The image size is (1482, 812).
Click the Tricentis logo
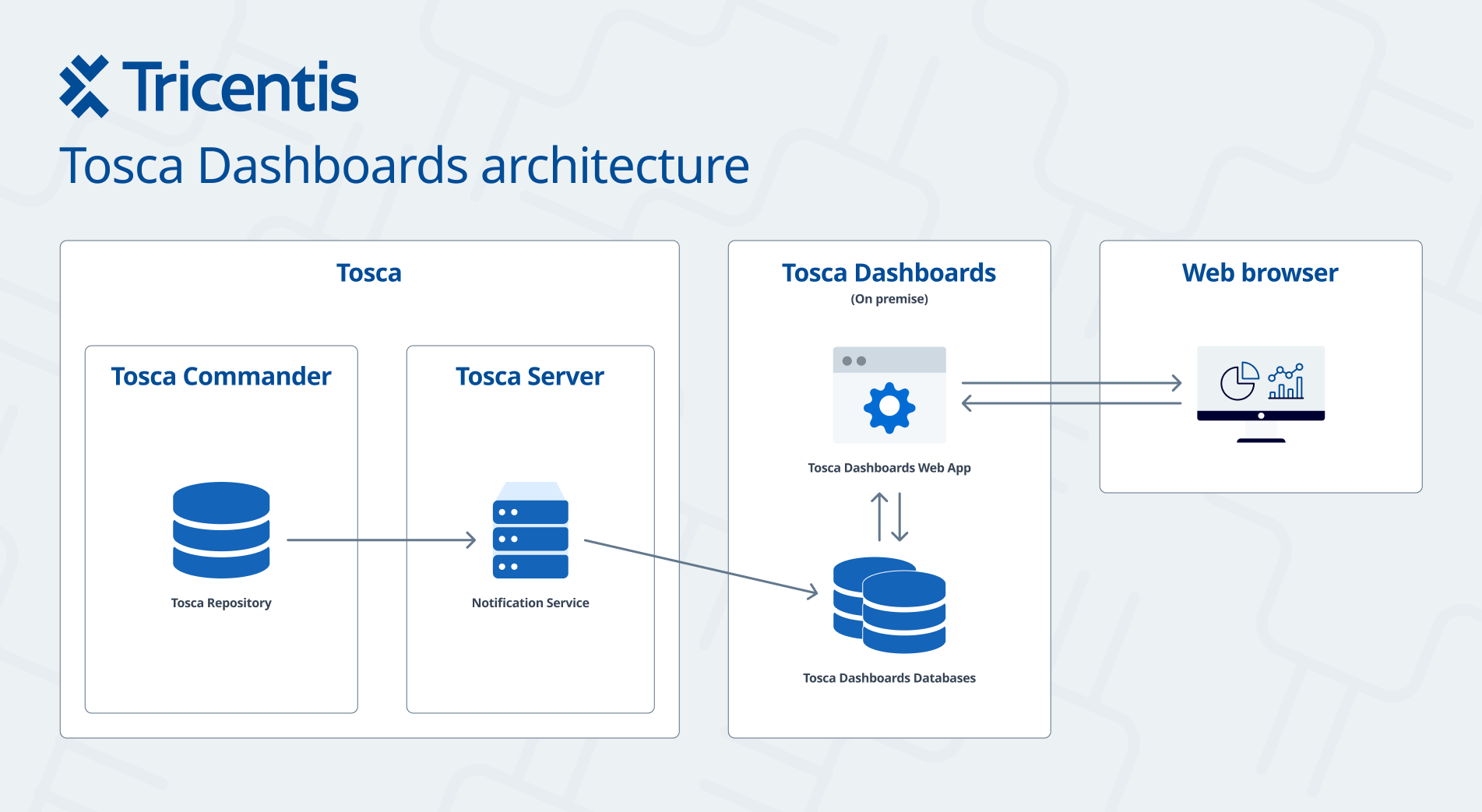pos(209,86)
